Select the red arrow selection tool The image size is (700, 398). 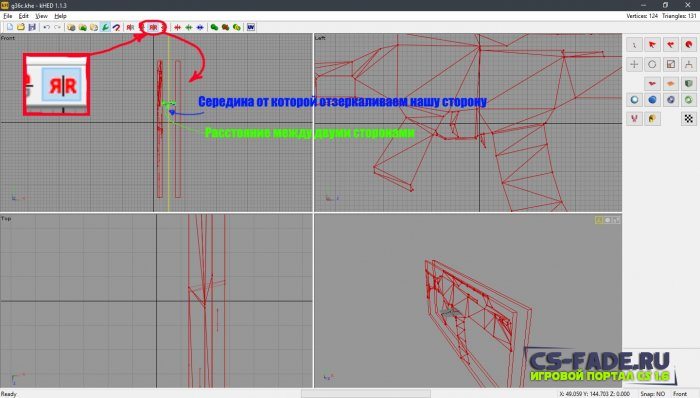pos(652,45)
